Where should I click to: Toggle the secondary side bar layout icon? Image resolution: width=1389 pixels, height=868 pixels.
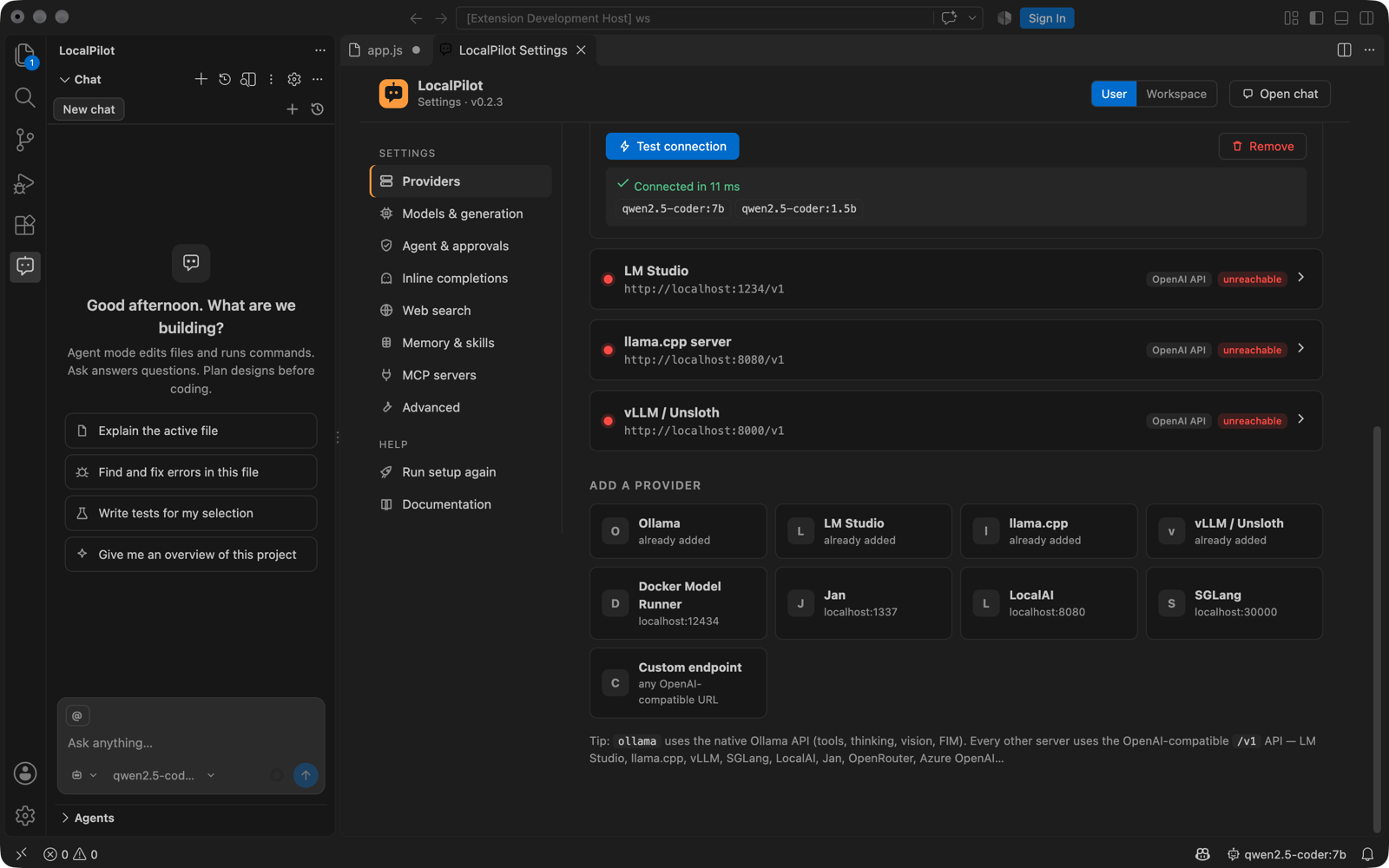pos(1366,18)
